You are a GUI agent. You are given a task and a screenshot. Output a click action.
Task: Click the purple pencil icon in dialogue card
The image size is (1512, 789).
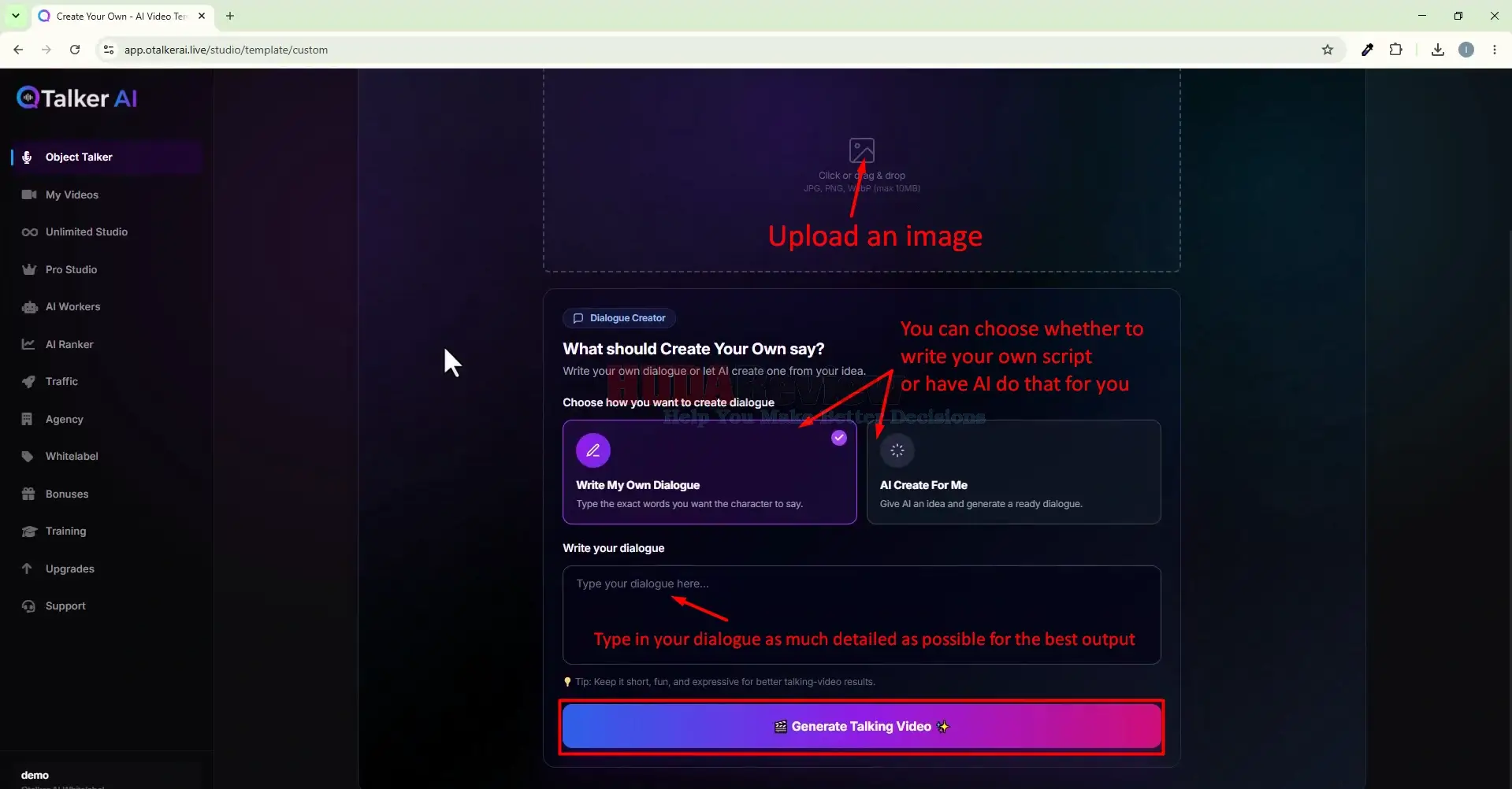click(x=593, y=450)
